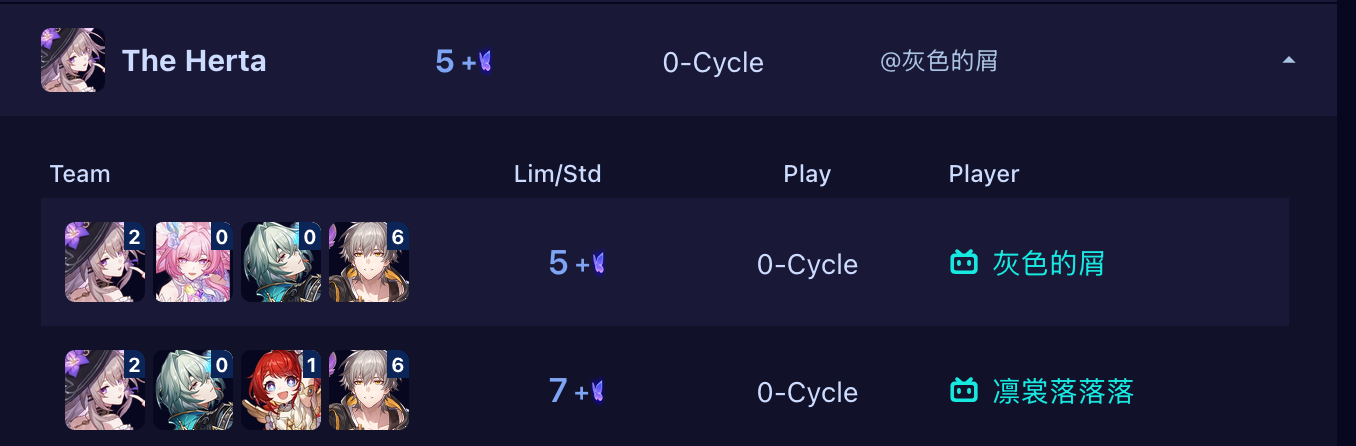
Task: Click the red-haired character in the second team
Action: tap(281, 390)
